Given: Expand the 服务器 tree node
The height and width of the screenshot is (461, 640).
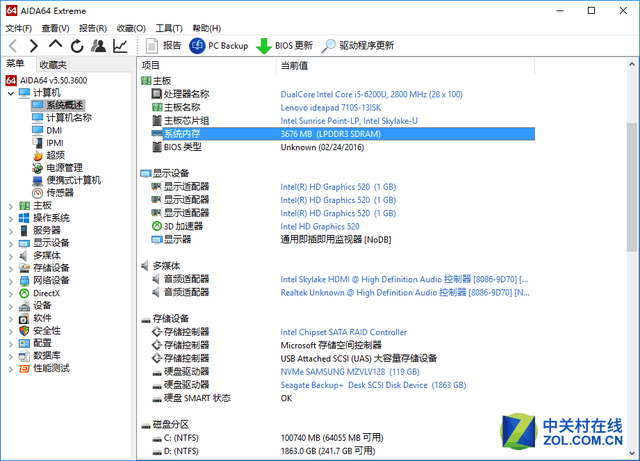Looking at the screenshot, I should click(11, 231).
